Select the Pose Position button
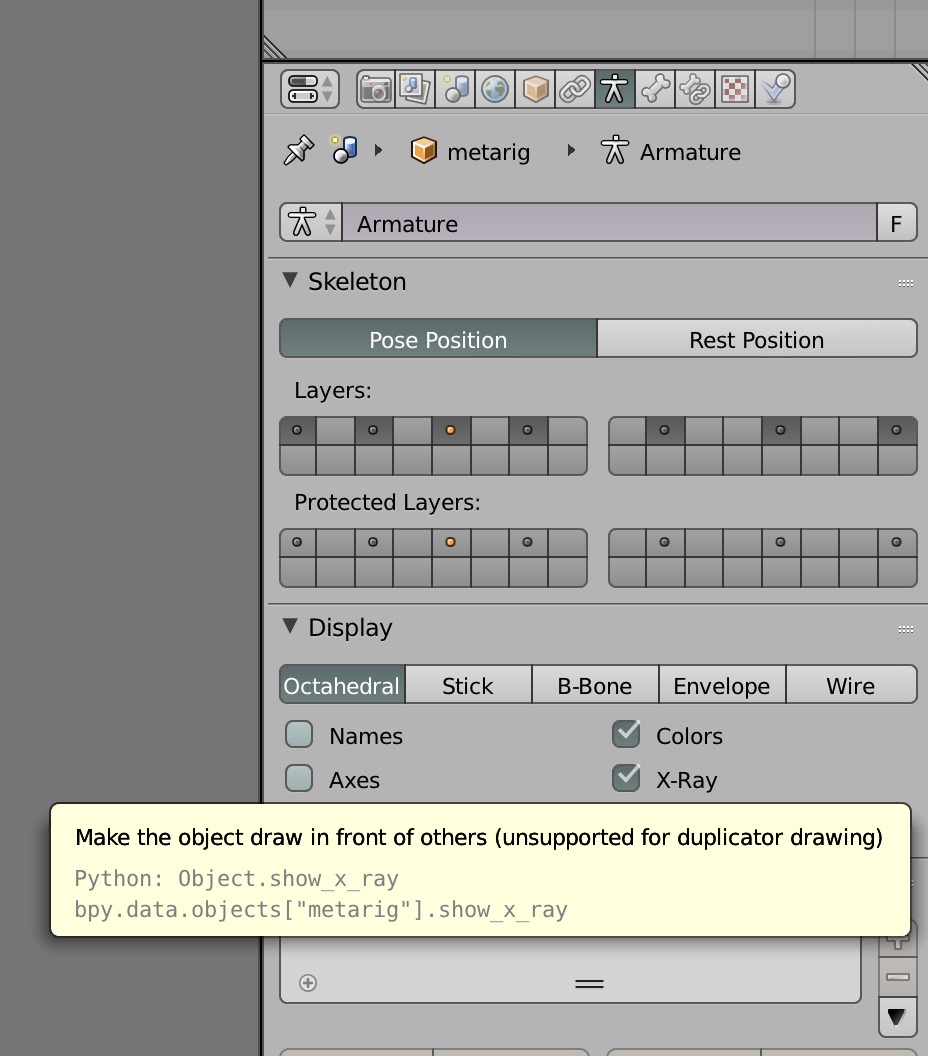 pyautogui.click(x=438, y=339)
